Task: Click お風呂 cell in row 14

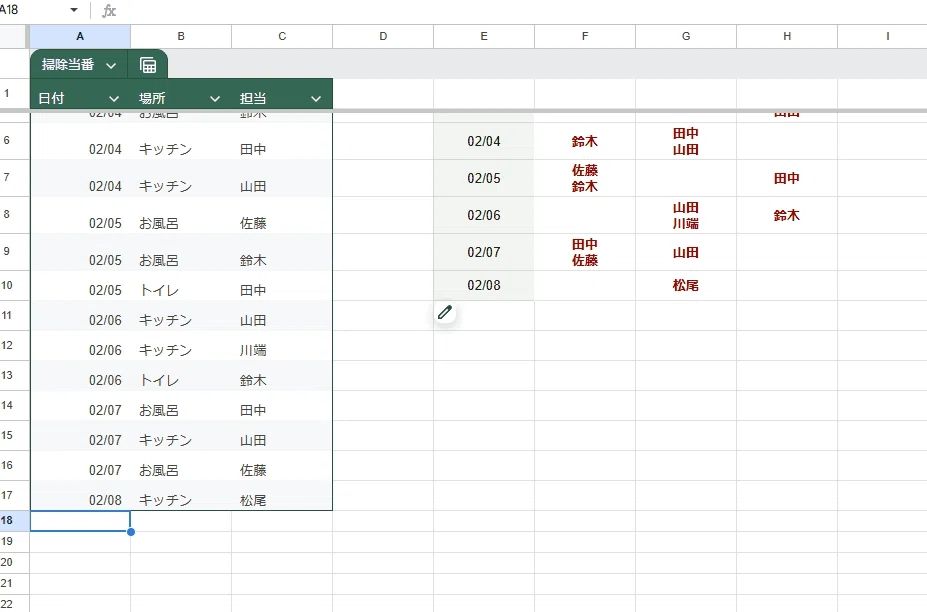Action: [181, 406]
